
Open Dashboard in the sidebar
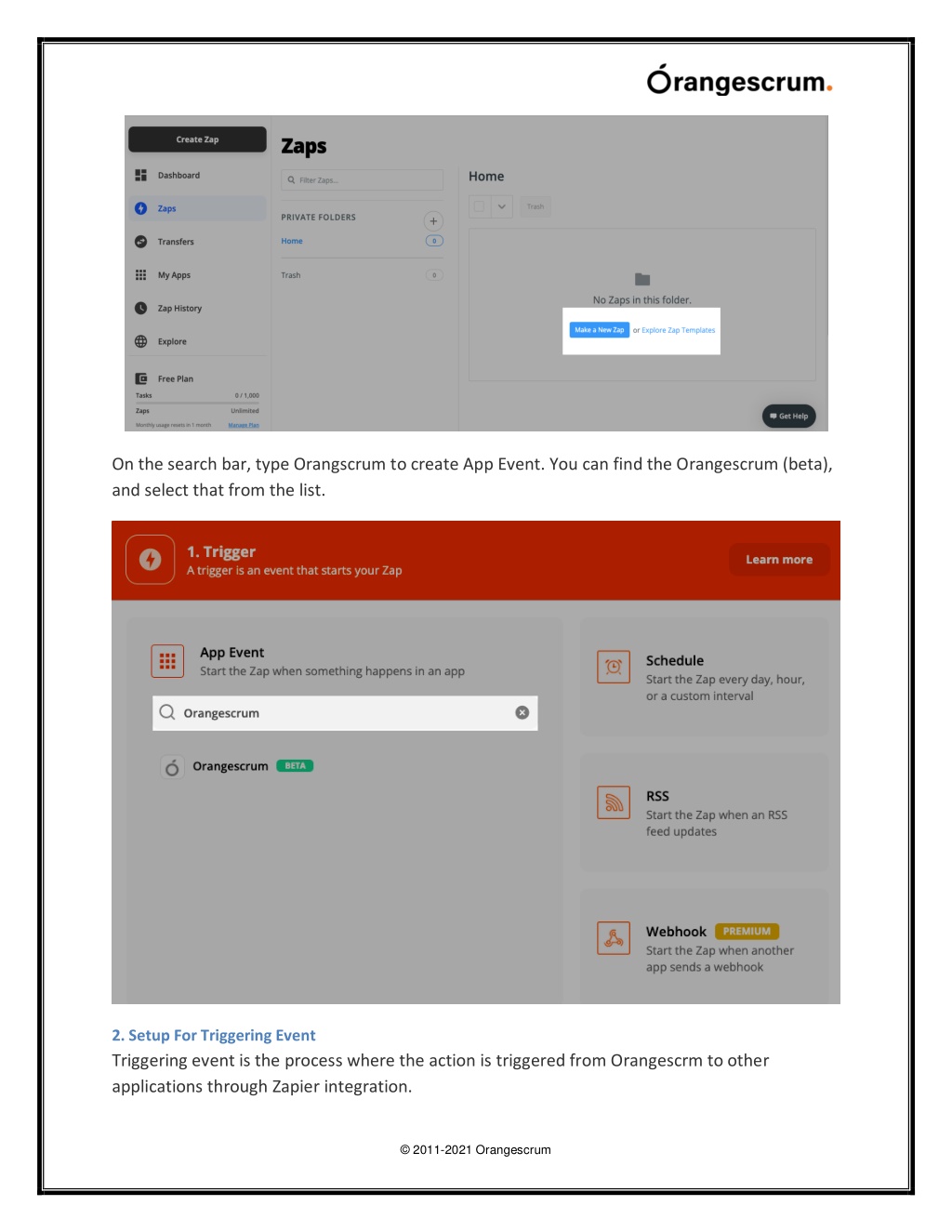coord(197,175)
